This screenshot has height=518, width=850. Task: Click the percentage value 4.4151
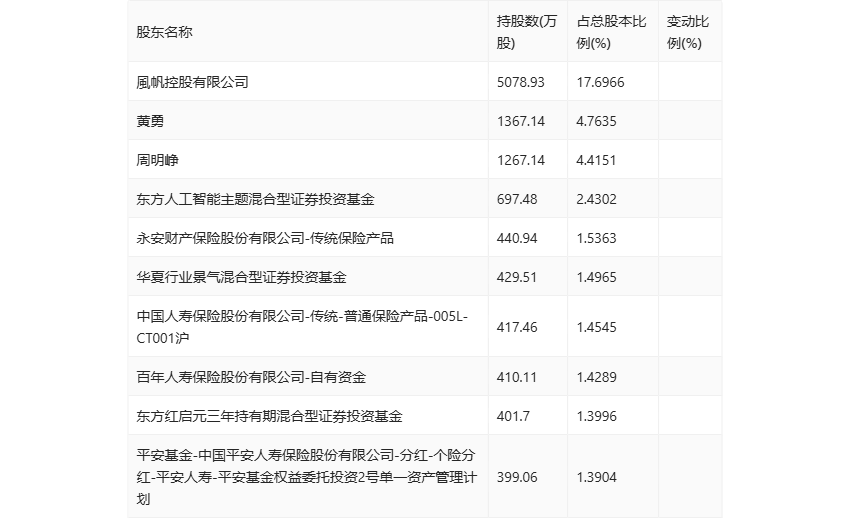point(596,160)
